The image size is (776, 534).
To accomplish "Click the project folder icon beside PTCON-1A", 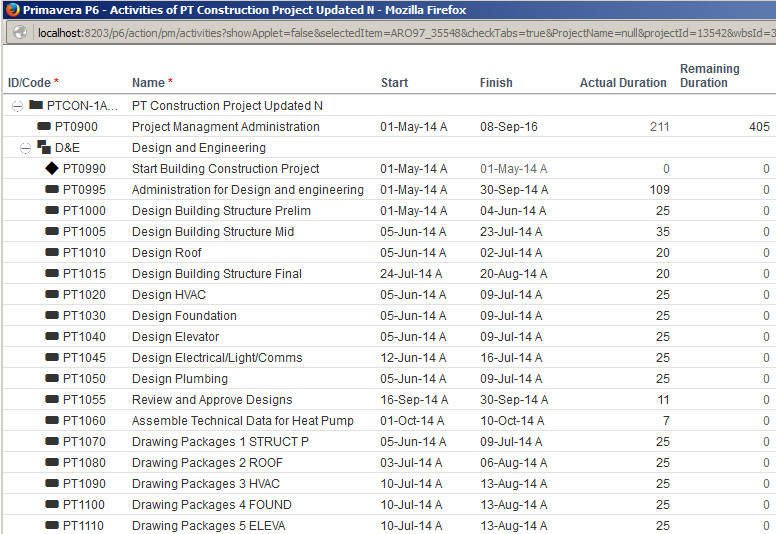I will coord(36,104).
